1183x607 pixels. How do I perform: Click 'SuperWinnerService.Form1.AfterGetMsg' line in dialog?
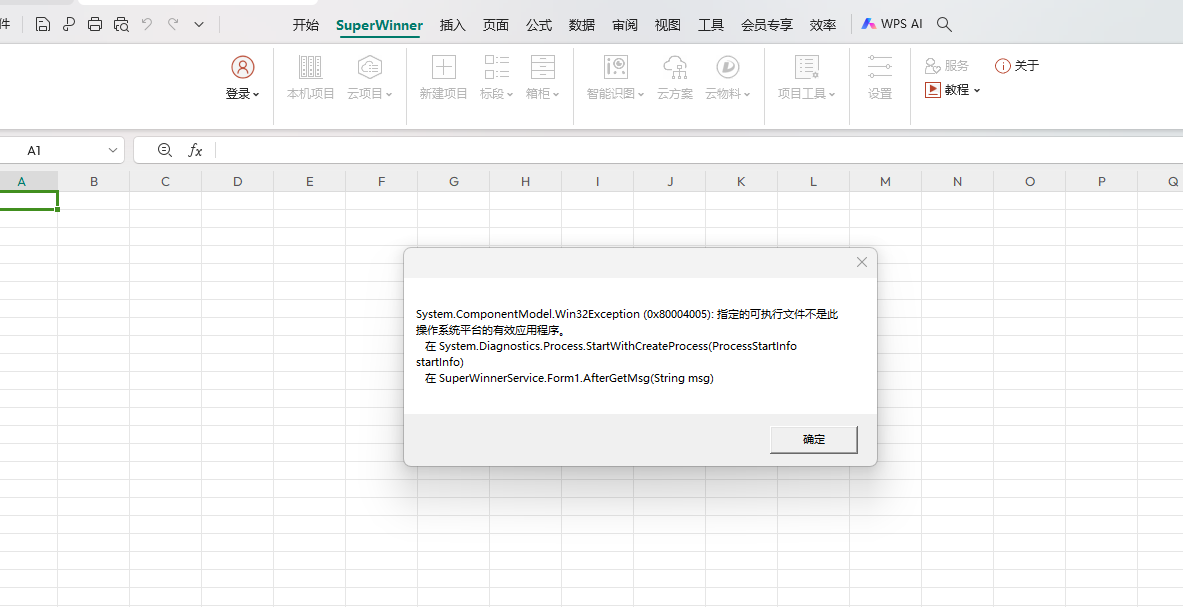click(x=569, y=378)
